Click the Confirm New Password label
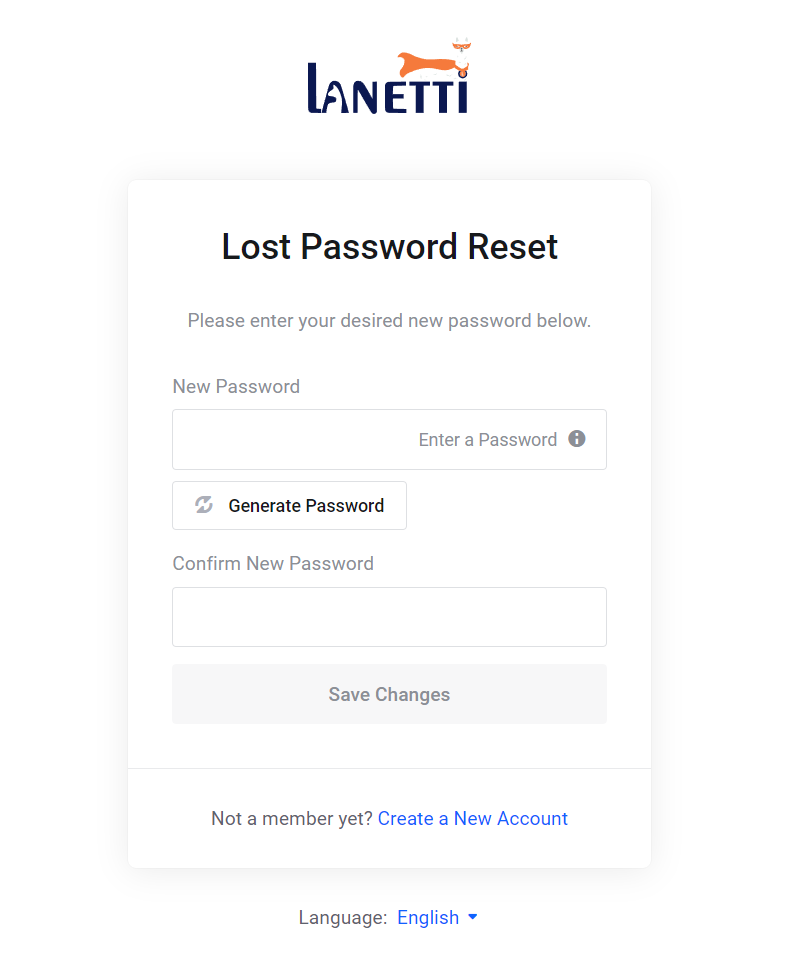 tap(273, 564)
